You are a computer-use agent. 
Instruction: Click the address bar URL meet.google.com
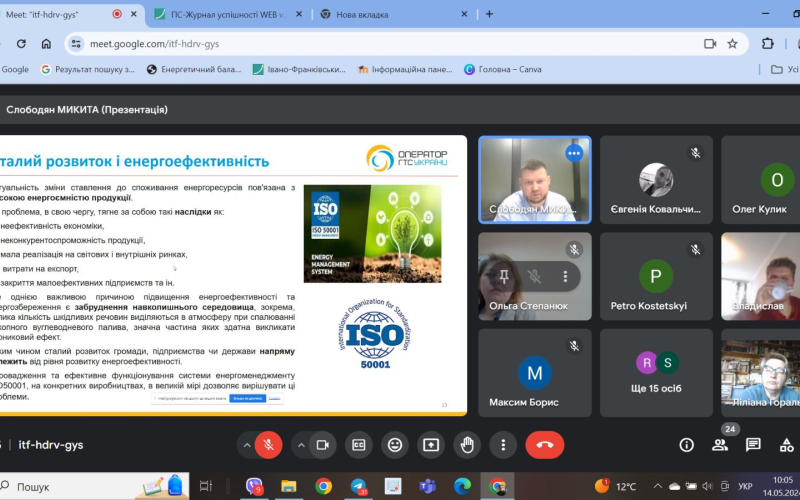coord(155,44)
